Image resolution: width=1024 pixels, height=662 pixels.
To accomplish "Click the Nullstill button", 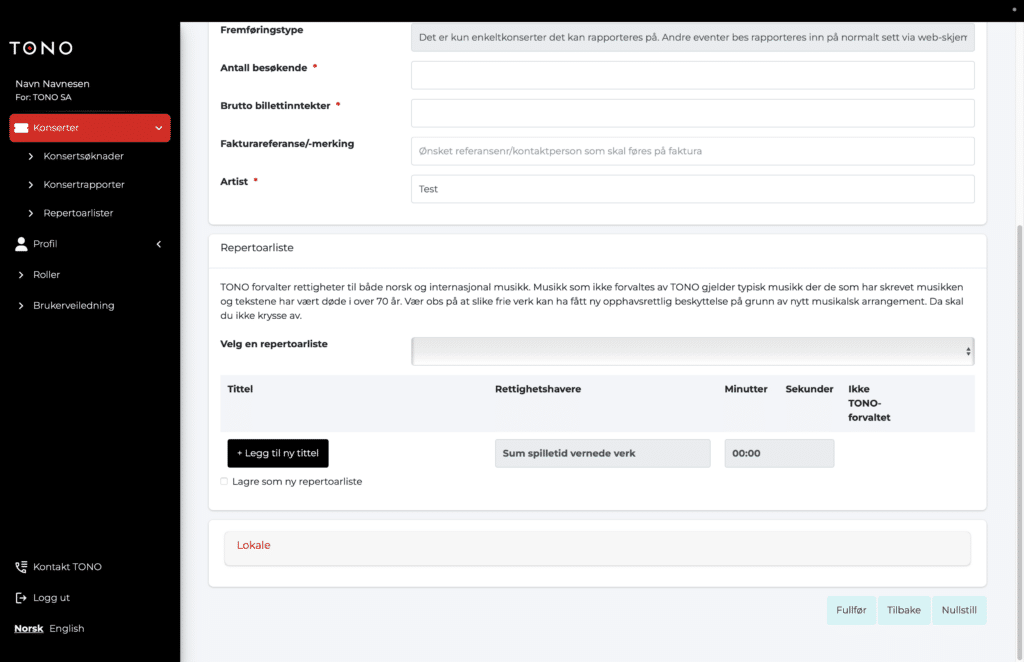I will 959,610.
